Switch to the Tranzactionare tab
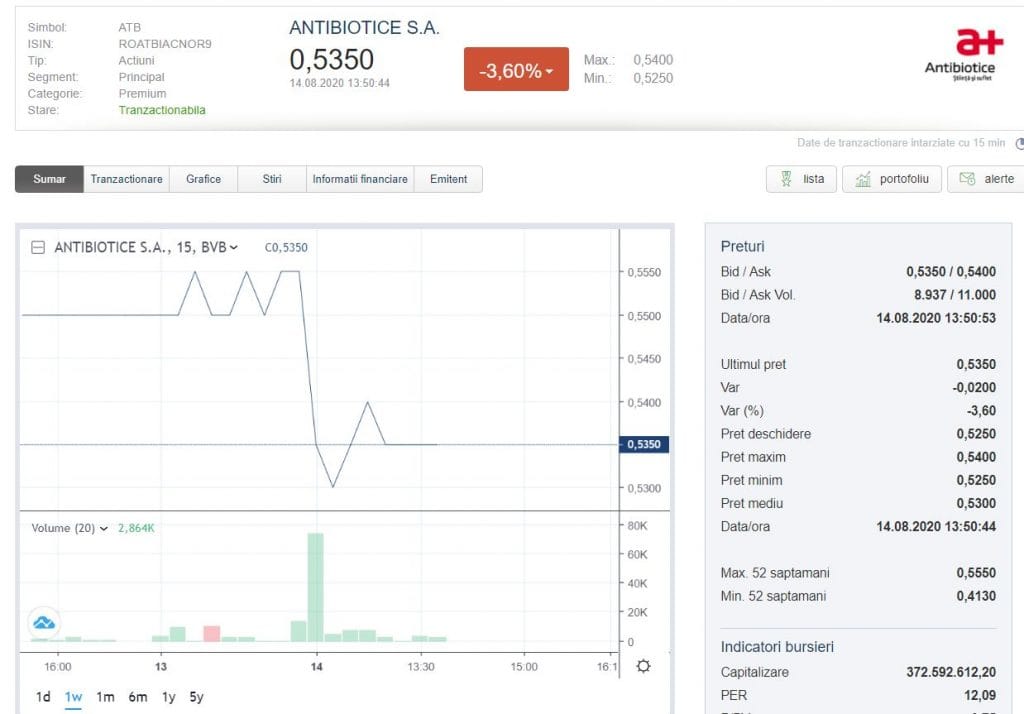 [127, 179]
